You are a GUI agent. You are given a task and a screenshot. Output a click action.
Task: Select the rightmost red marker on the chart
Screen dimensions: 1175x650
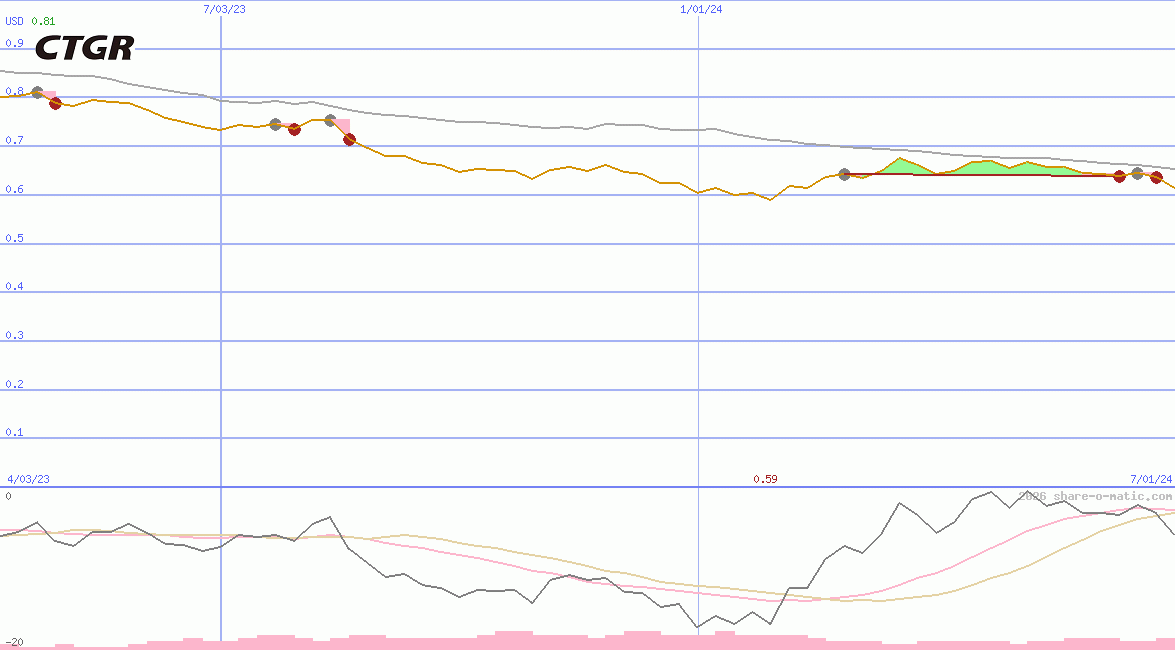point(1157,178)
